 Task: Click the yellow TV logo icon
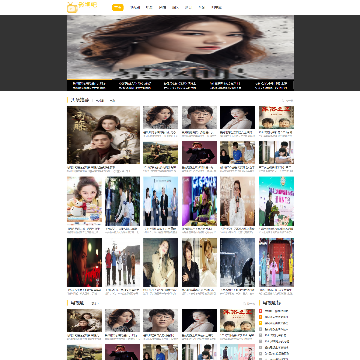72,7
